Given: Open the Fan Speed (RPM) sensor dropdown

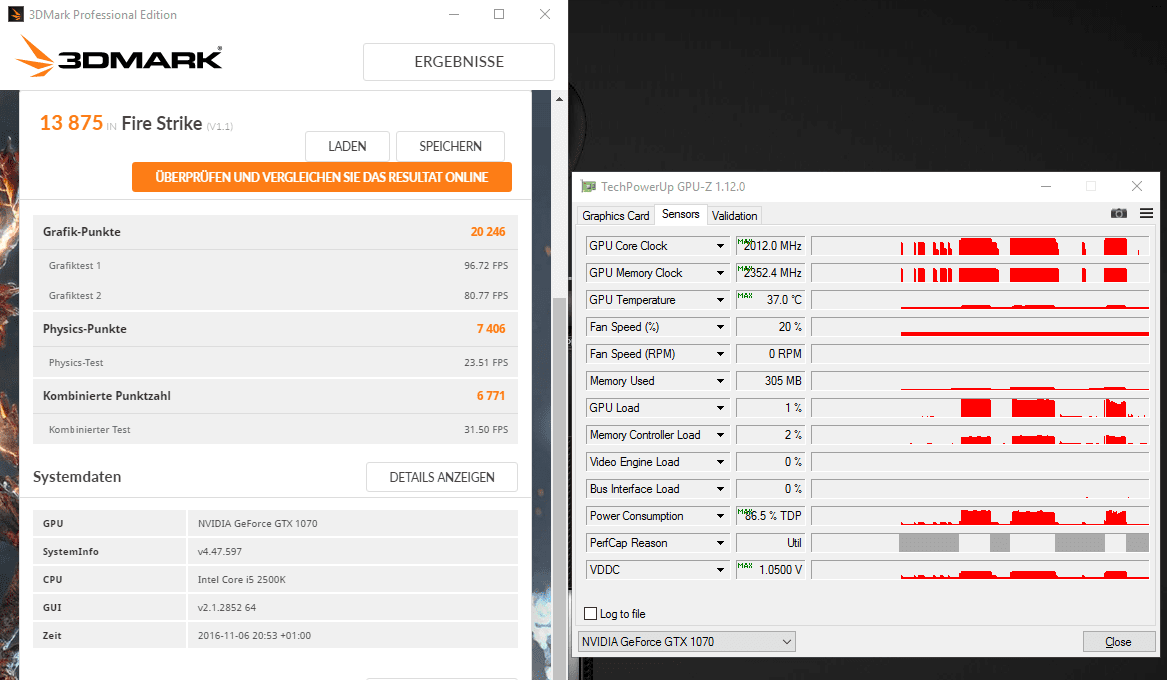Looking at the screenshot, I should tap(720, 354).
